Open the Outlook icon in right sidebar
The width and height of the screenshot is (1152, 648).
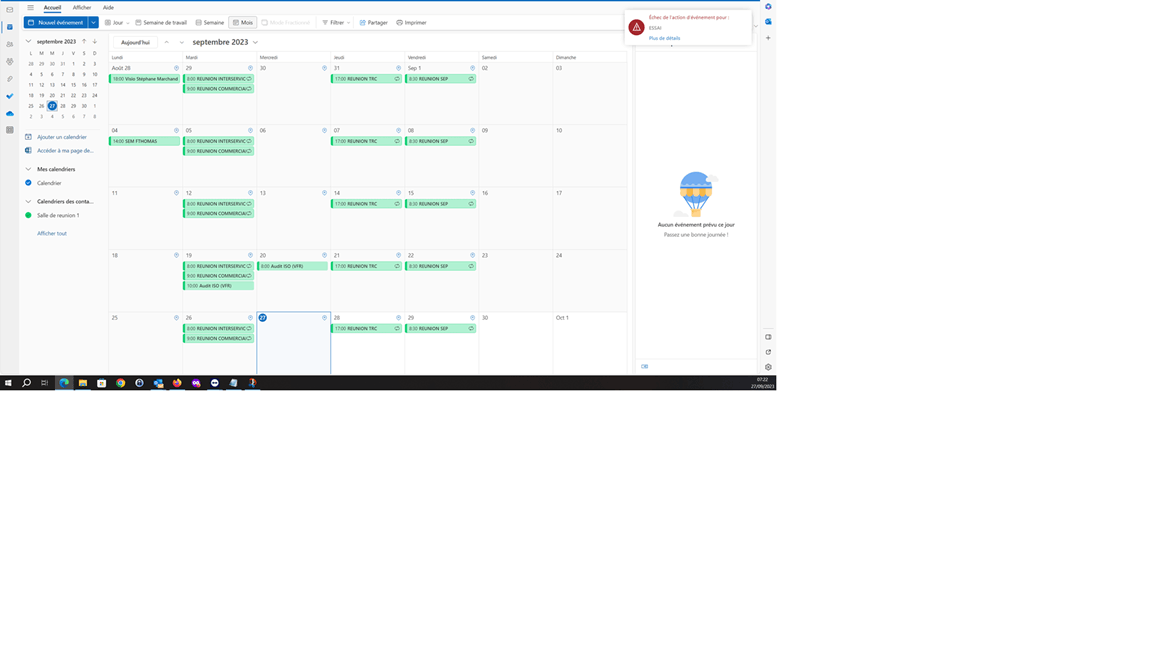(768, 21)
